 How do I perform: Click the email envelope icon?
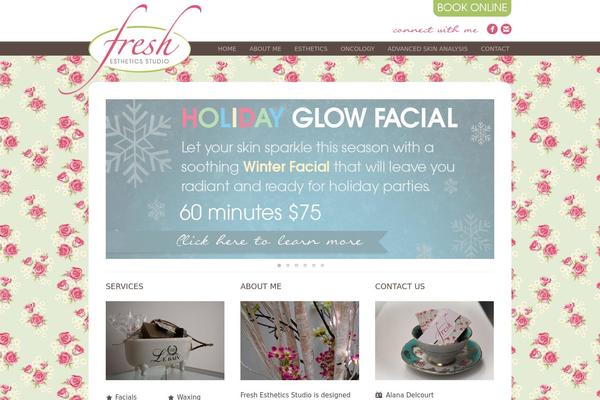point(506,29)
